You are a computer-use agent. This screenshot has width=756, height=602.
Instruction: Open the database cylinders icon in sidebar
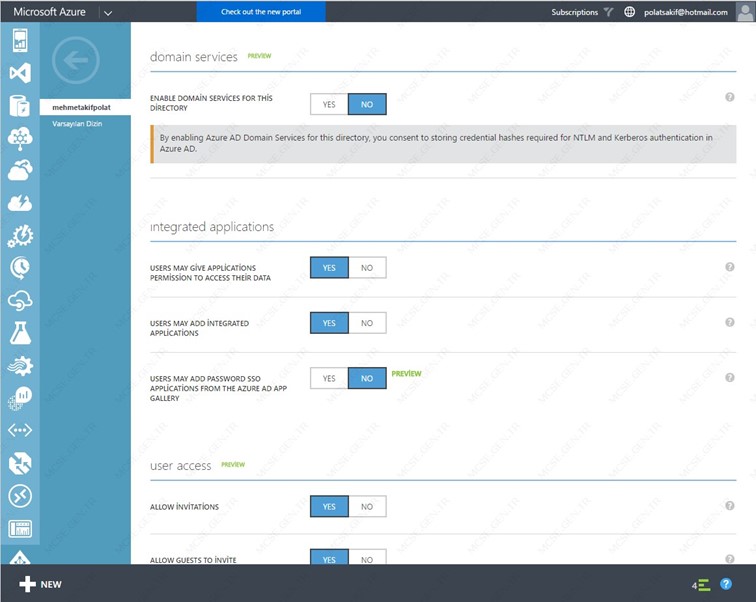[20, 106]
